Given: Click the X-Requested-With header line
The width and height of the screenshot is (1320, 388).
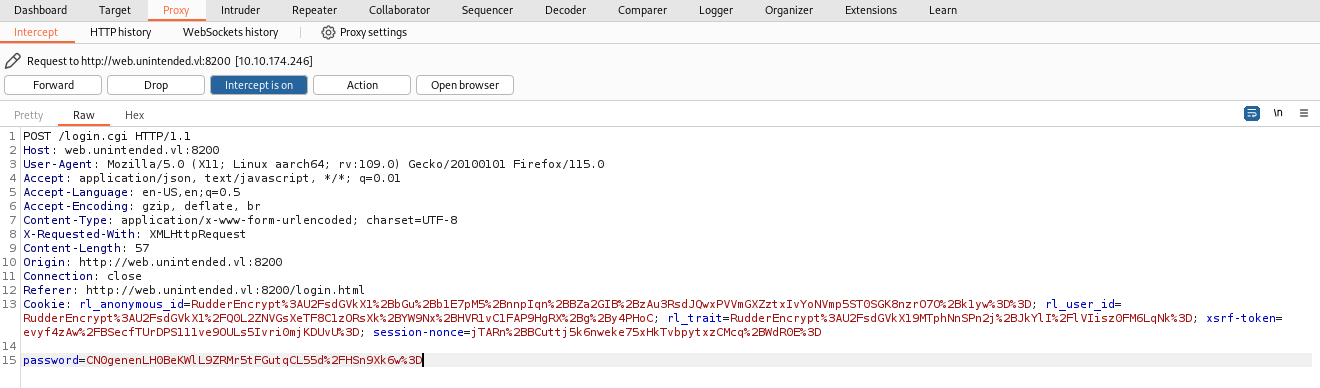Looking at the screenshot, I should pos(135,234).
